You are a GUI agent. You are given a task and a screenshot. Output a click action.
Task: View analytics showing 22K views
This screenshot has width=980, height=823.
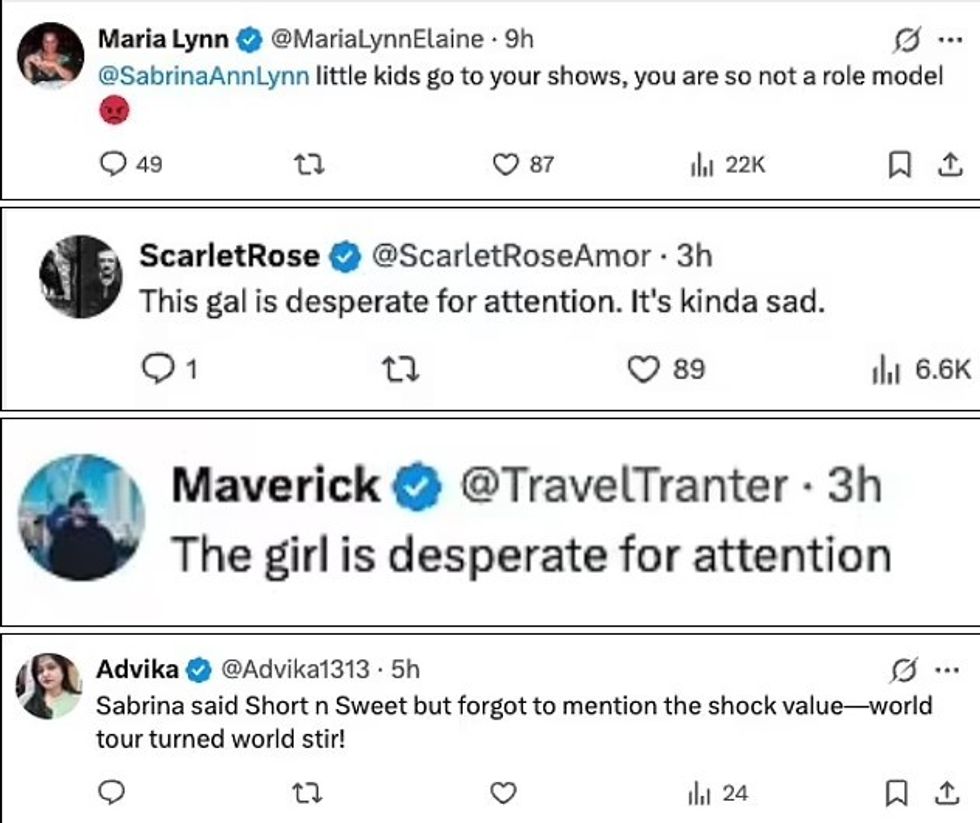[700, 164]
